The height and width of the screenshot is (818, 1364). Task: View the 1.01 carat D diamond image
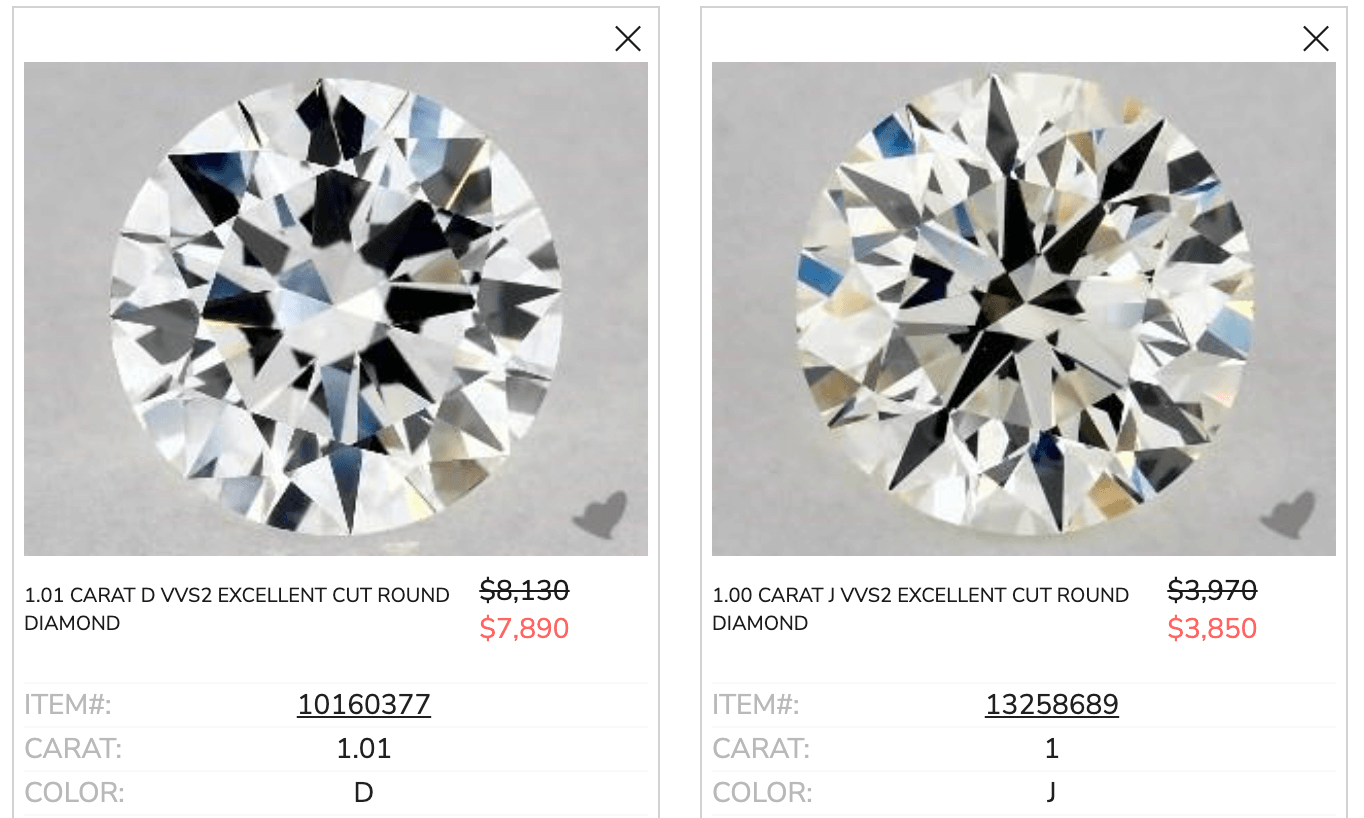click(336, 309)
